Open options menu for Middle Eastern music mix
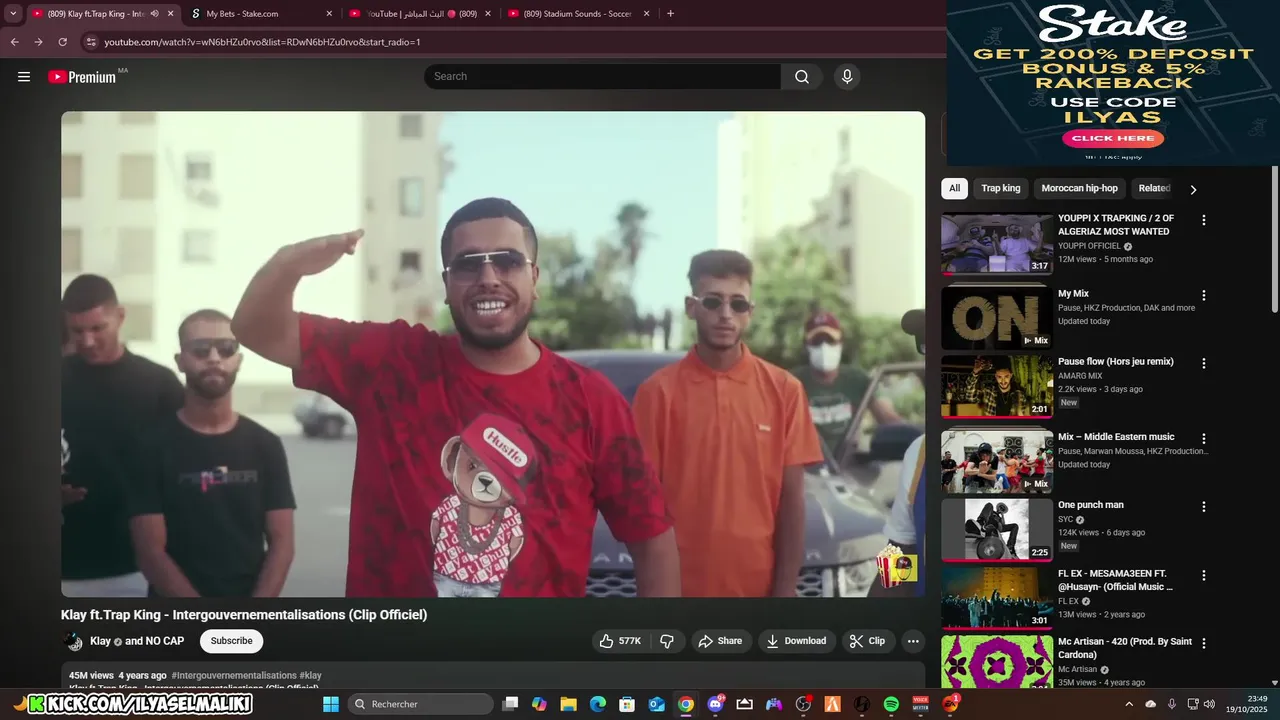 click(x=1204, y=439)
